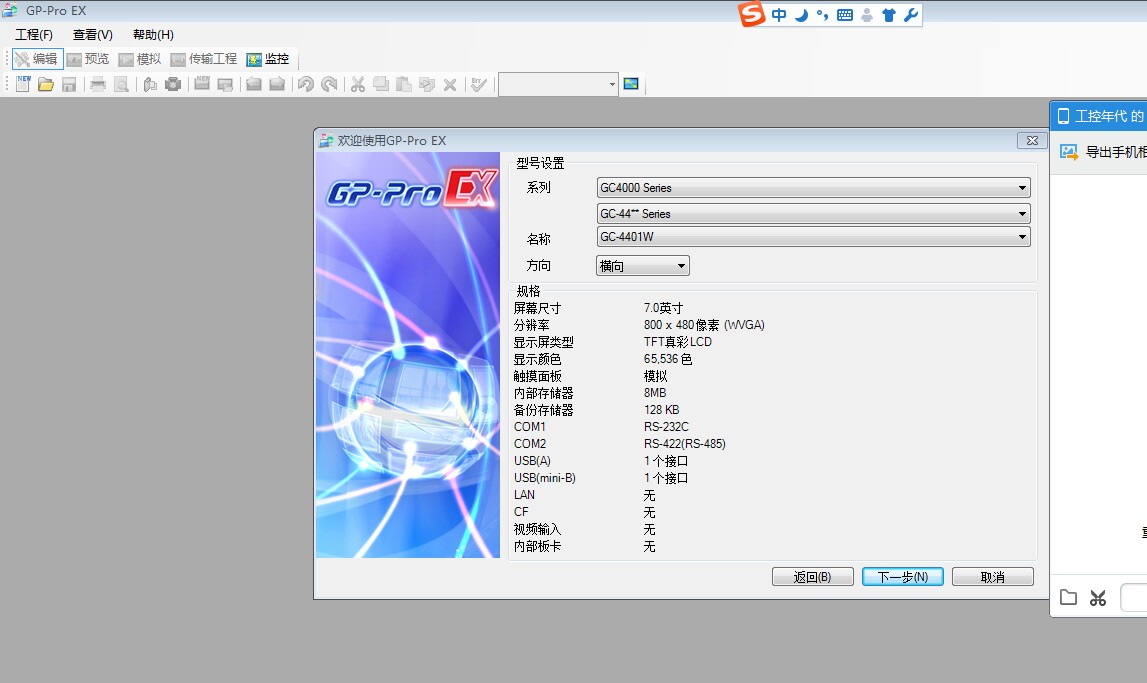Screen dimensions: 1147x683
Task: Switch to 监控 monitor mode
Action: 268,59
